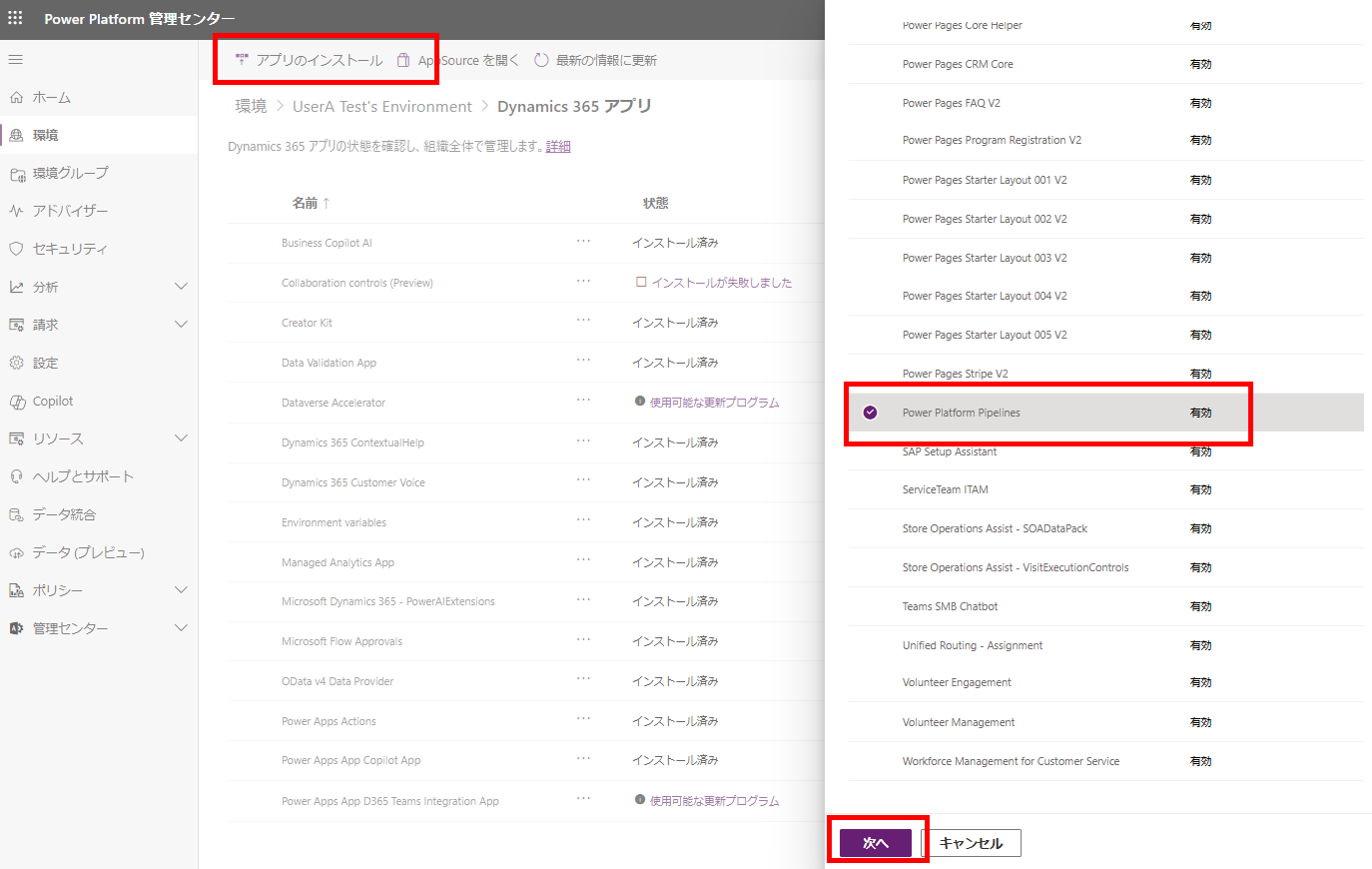Open 環境グループ in the navigation
The height and width of the screenshot is (869, 1372).
(x=70, y=173)
